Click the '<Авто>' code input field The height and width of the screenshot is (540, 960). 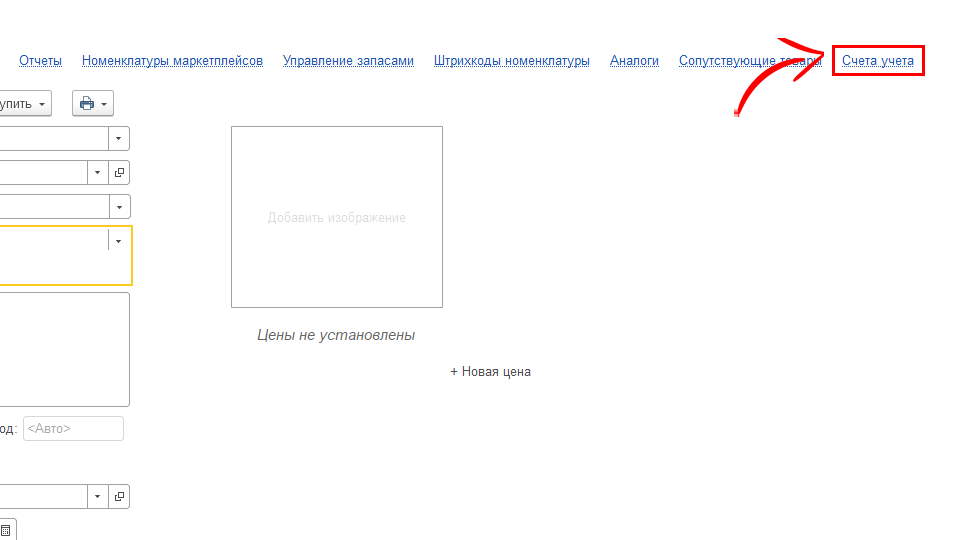[73, 429]
